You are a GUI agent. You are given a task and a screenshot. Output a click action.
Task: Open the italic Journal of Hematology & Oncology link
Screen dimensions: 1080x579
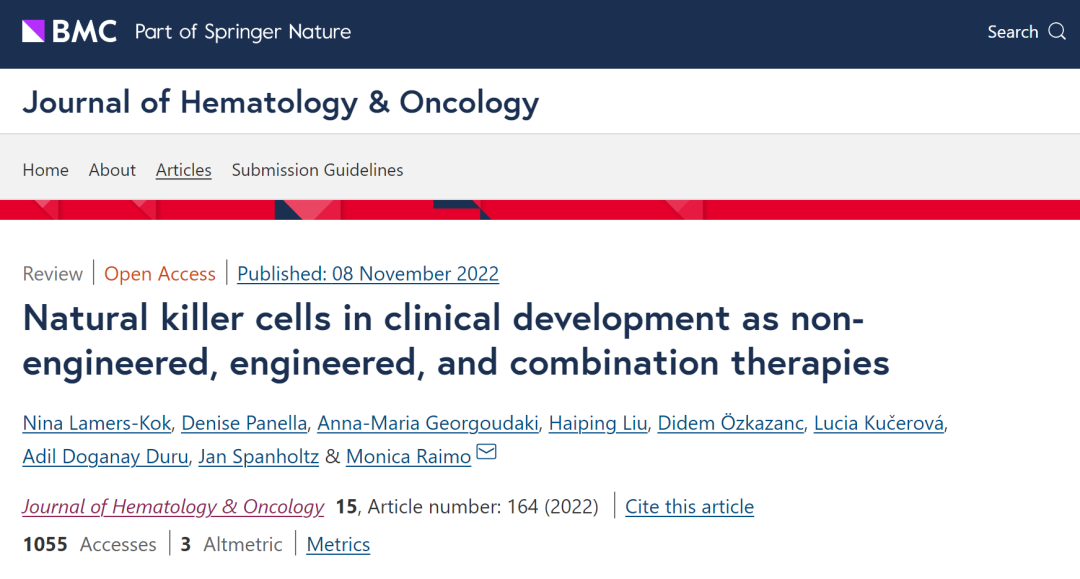click(173, 507)
